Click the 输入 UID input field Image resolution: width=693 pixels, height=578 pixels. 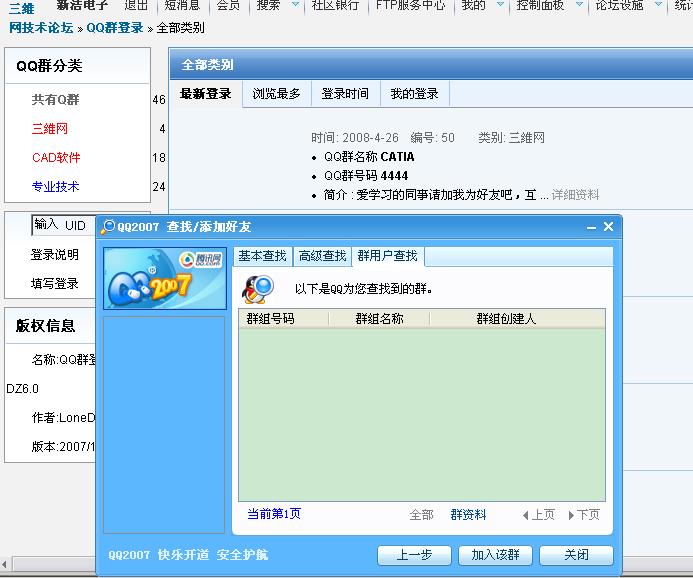(x=64, y=225)
